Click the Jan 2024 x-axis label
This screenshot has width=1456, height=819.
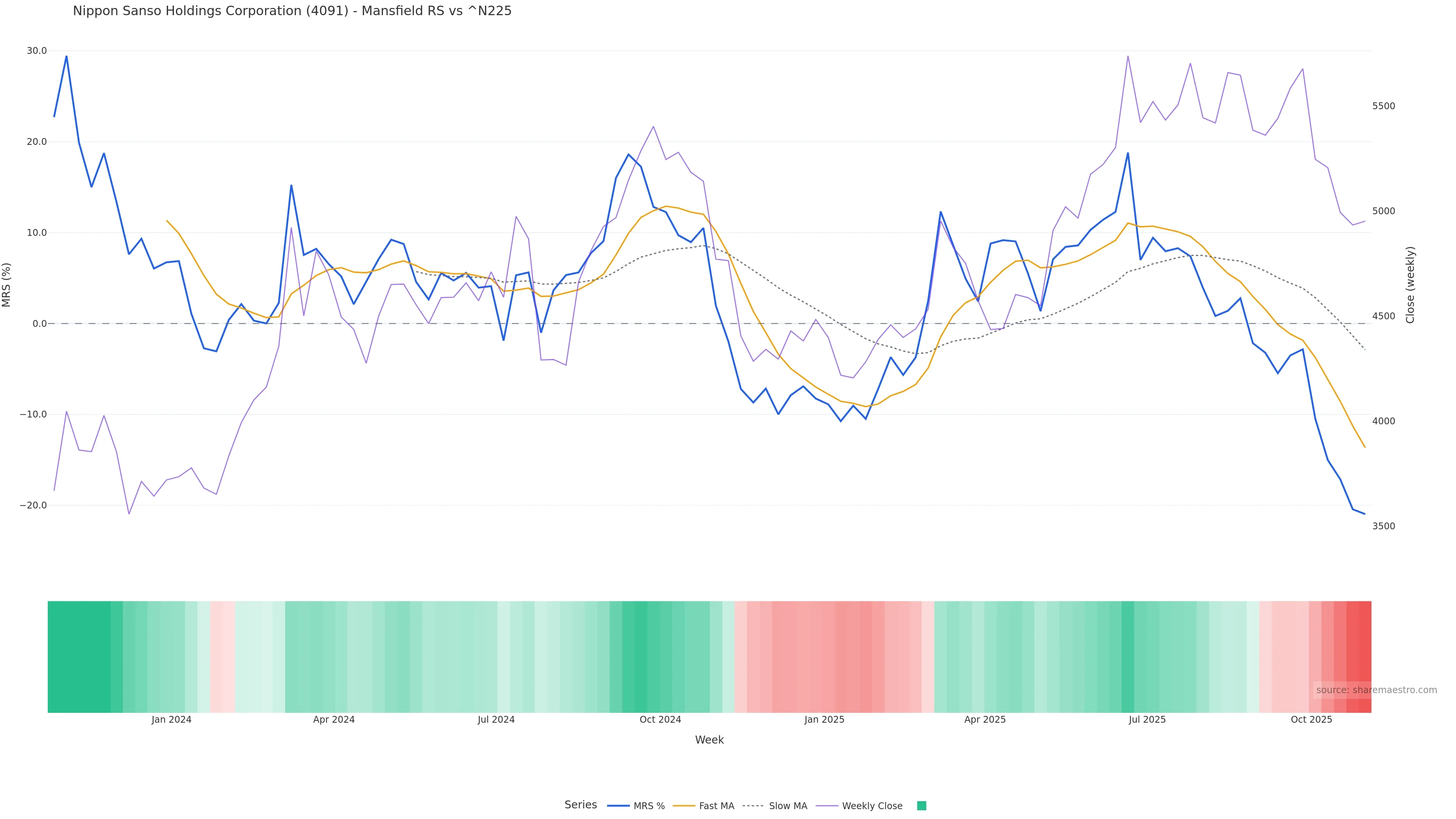point(171,720)
